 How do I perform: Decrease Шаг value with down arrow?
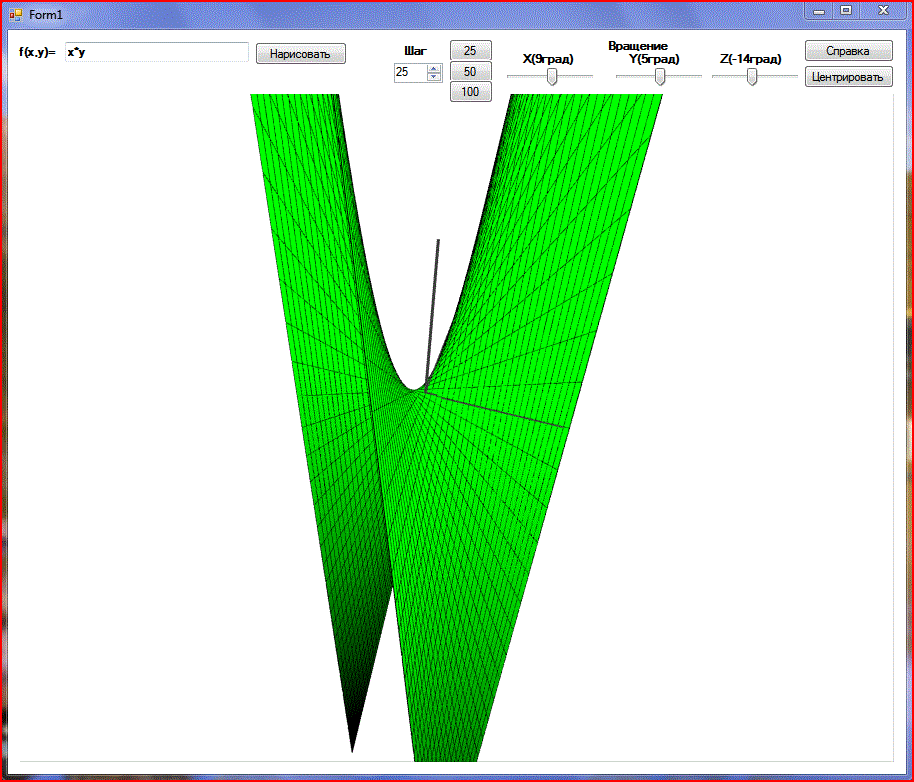pos(434,76)
